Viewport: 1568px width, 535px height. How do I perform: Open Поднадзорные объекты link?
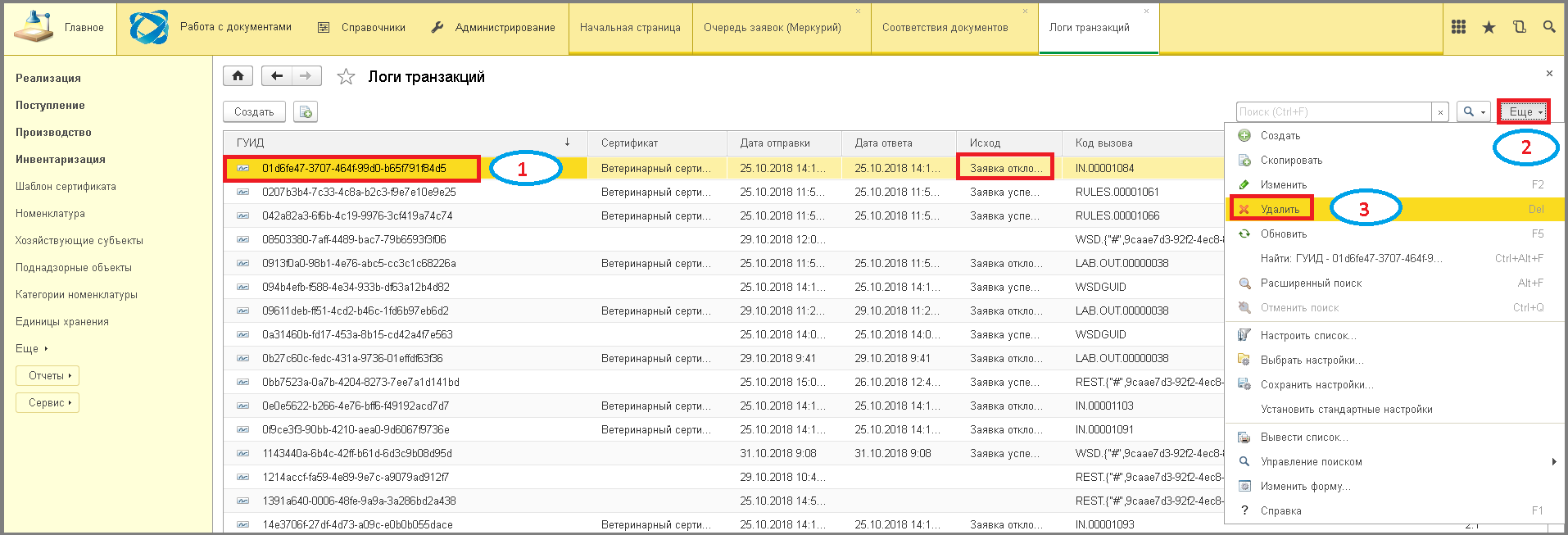(x=74, y=267)
